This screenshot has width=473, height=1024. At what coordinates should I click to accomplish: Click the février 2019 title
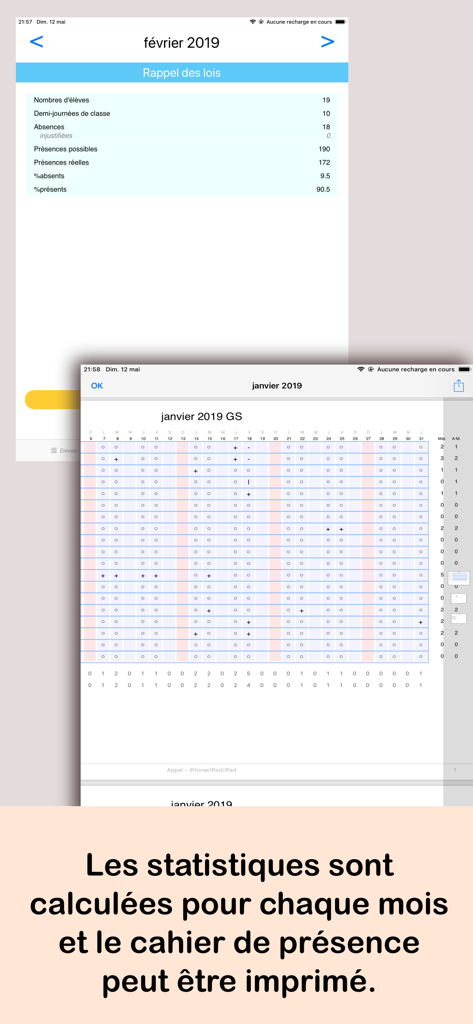click(182, 43)
